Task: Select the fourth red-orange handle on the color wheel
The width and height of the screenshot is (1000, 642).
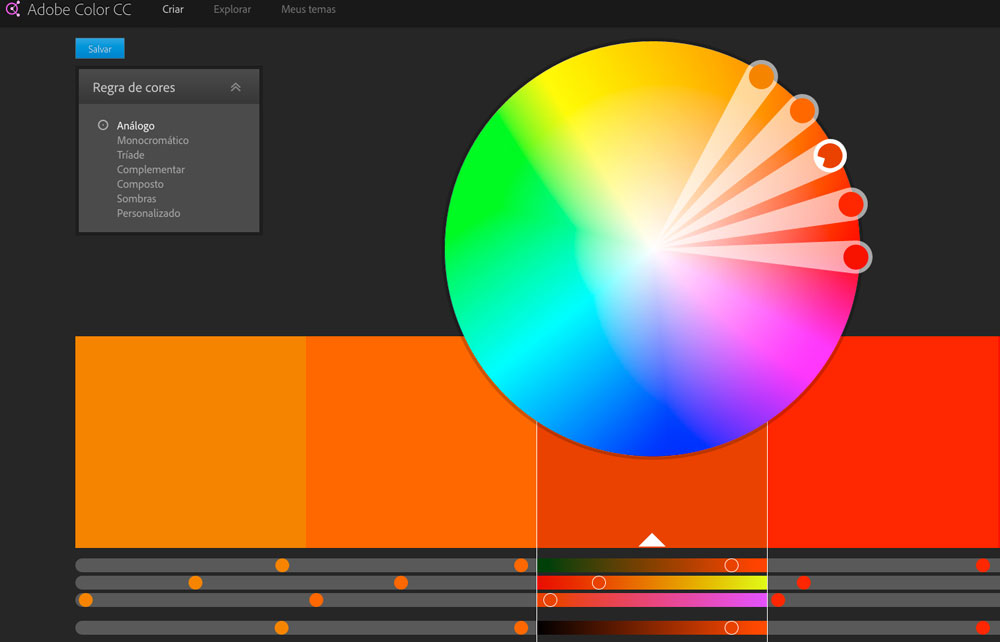Action: click(851, 204)
